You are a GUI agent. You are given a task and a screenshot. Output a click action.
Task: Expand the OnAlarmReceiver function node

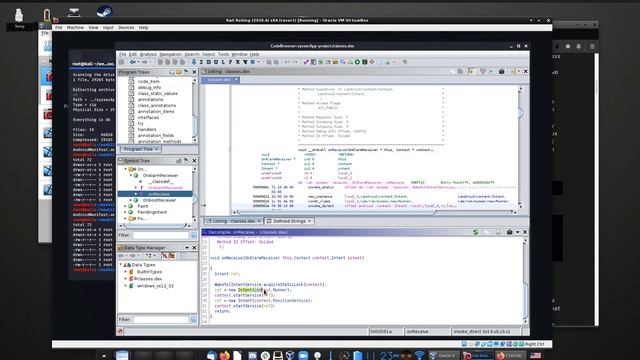136,188
